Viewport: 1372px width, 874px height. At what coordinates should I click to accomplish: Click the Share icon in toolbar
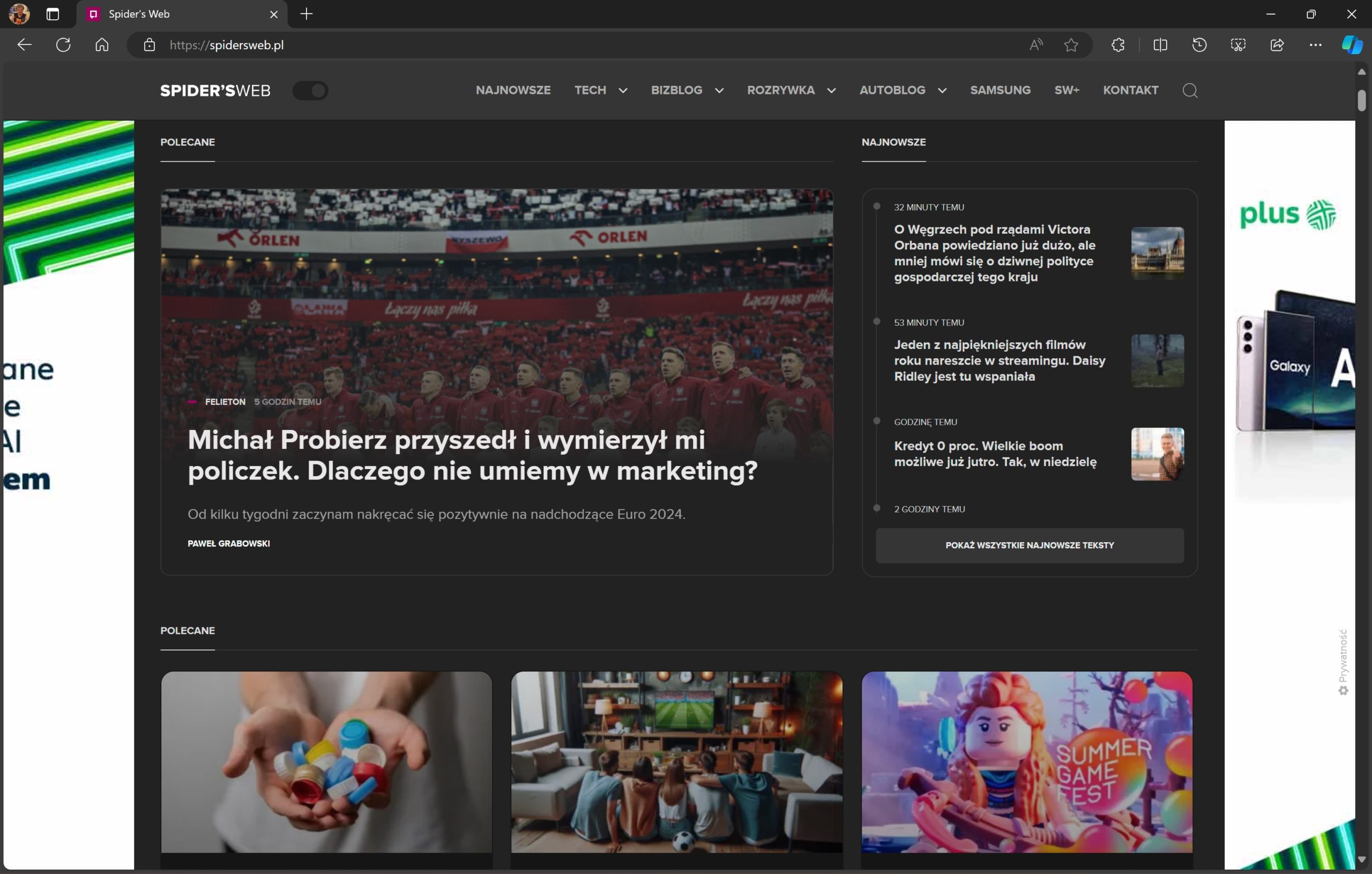tap(1278, 45)
